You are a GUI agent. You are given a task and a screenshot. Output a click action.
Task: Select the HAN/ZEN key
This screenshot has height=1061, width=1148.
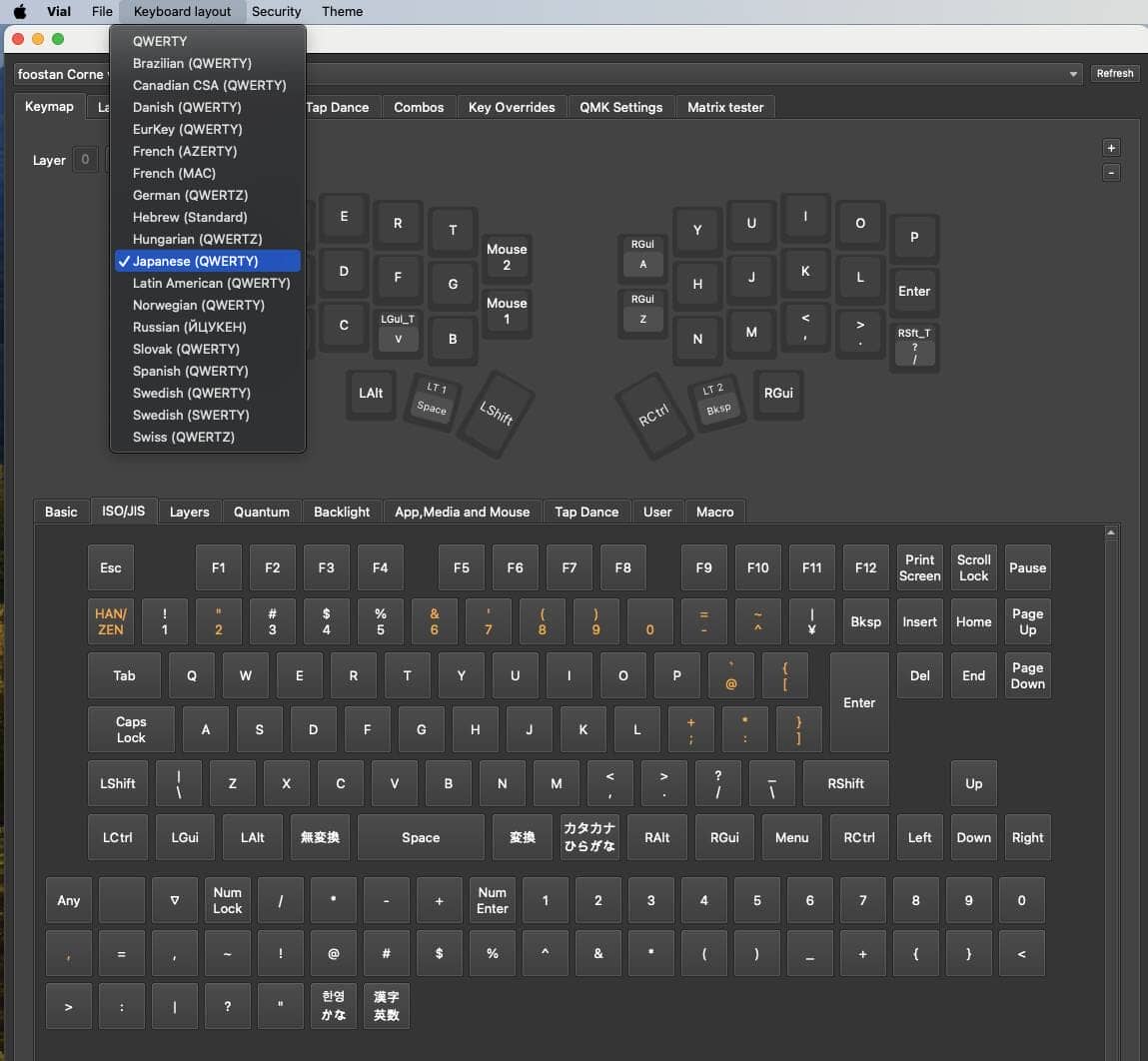[111, 621]
